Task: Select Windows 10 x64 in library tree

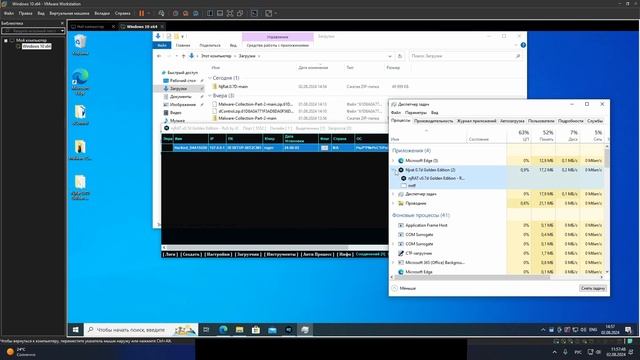Action: (37, 46)
